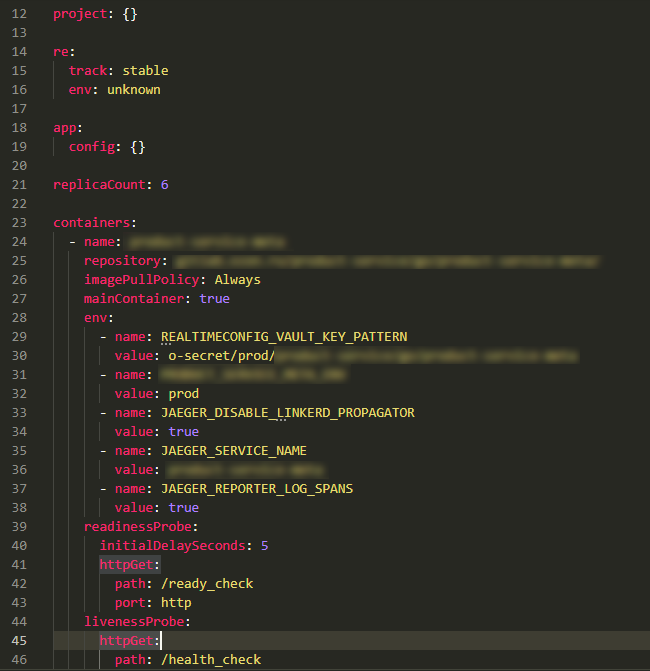650x671 pixels.
Task: Click the value 'prod' on line 32
Action: click(184, 394)
